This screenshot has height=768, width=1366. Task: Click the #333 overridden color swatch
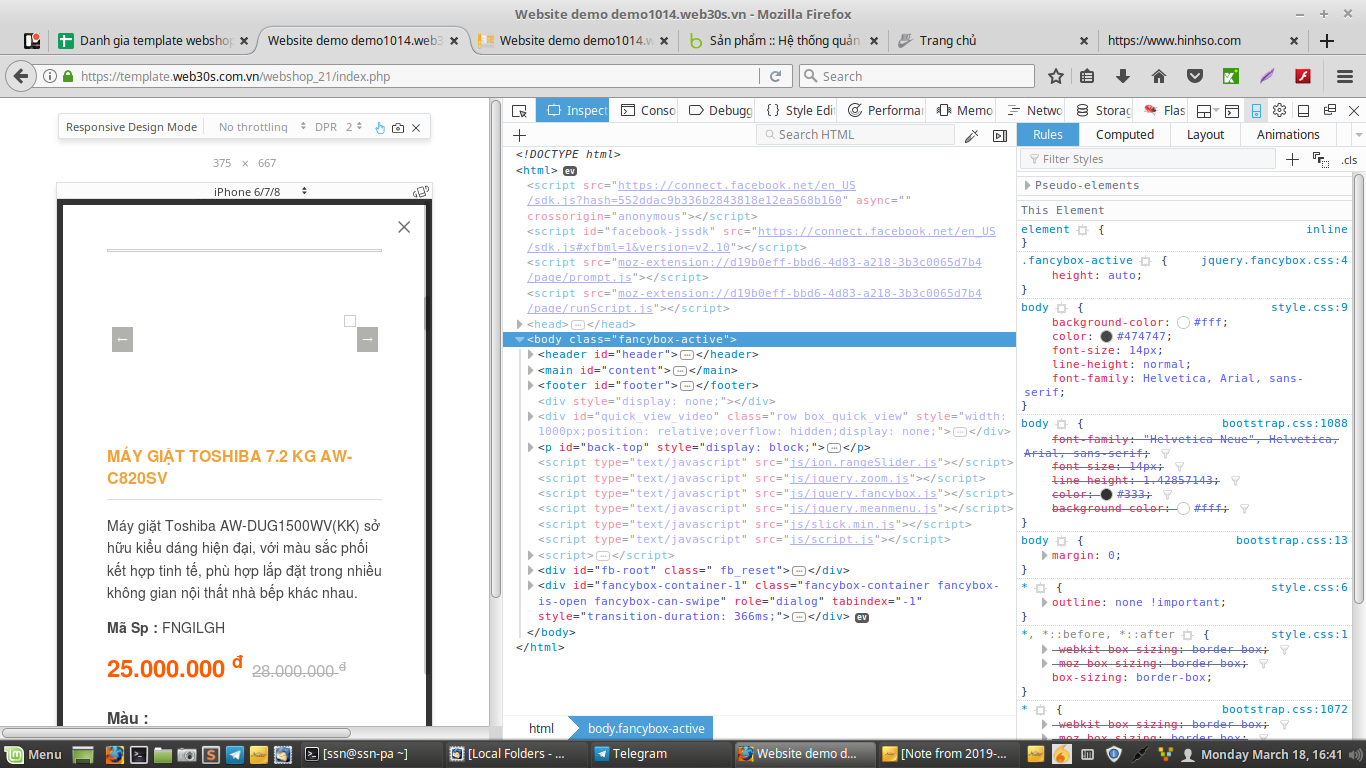click(x=1106, y=494)
